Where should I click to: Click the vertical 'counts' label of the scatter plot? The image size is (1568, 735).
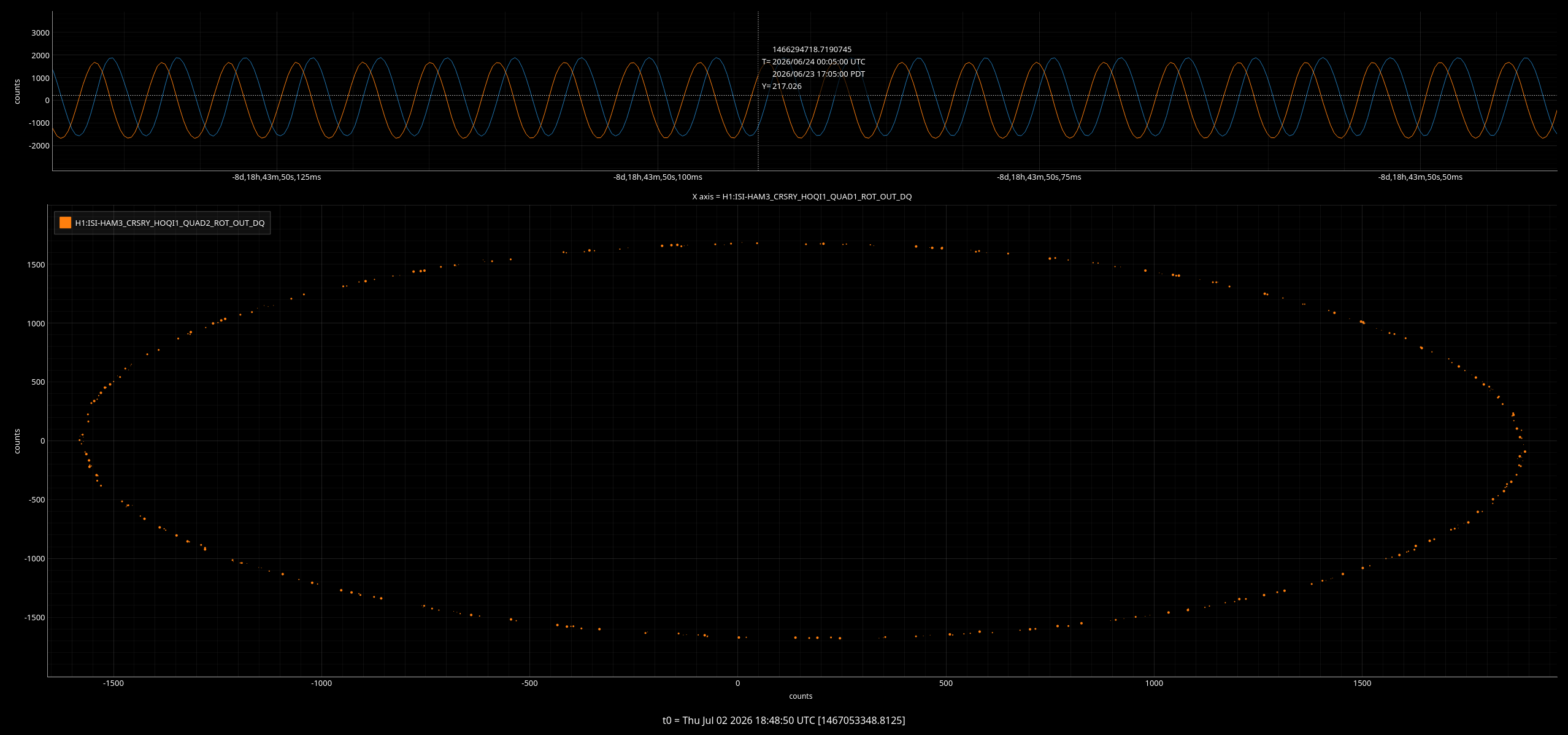17,441
